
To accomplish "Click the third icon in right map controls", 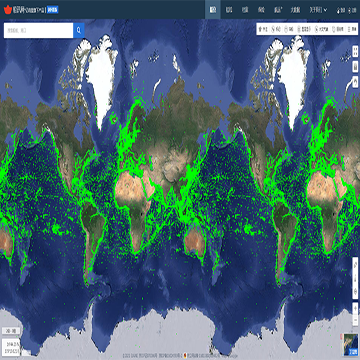I will 355,81.
